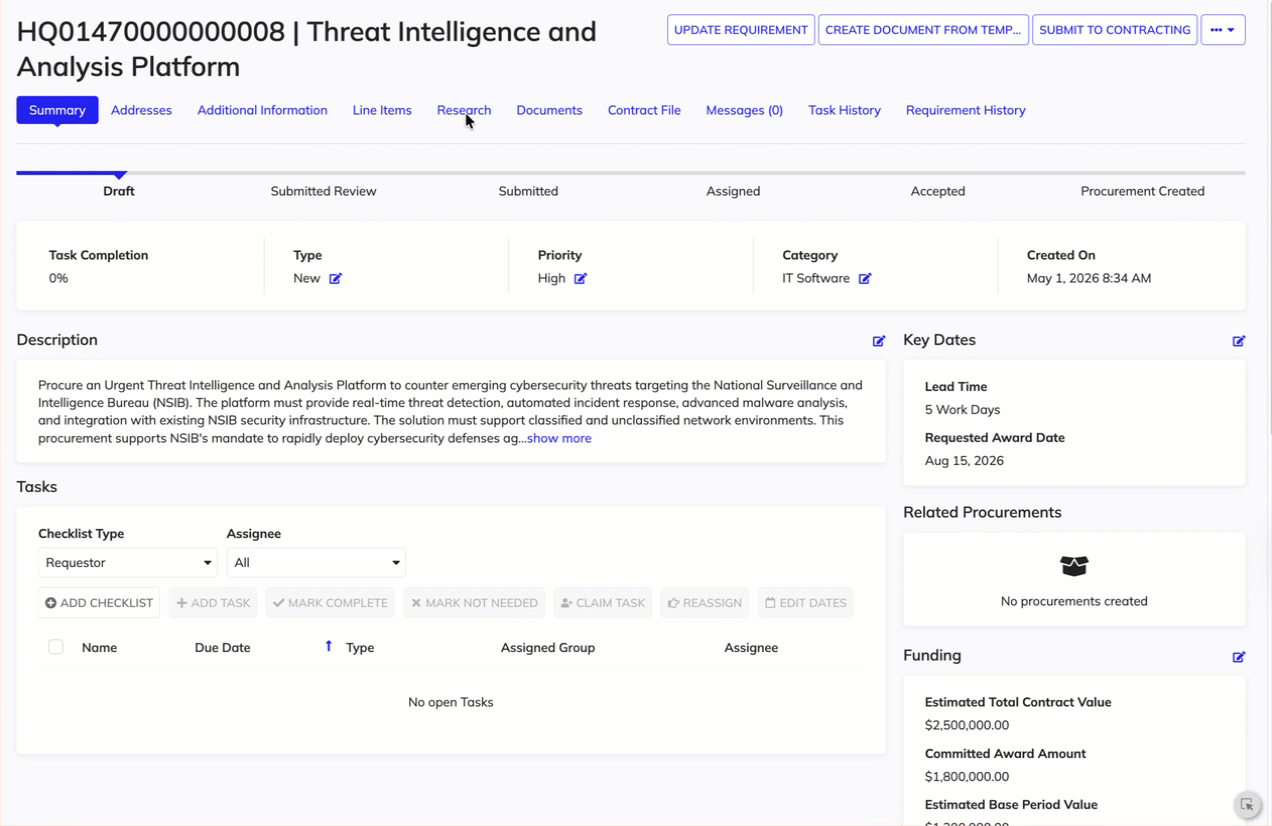
Task: Click Submit to Contracting button
Action: (x=1115, y=30)
